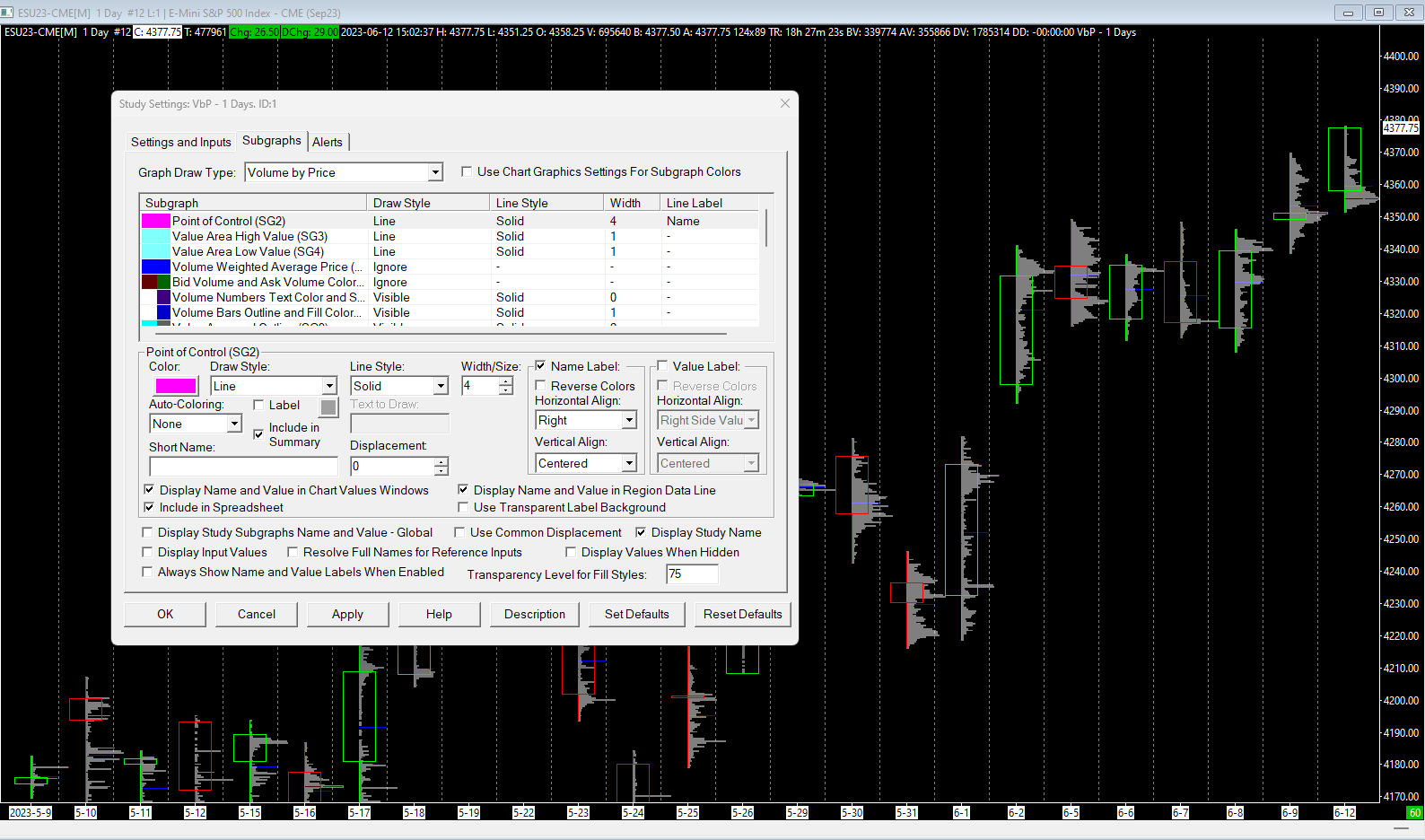Click the Short Name text field
Screen dimensions: 1425x840
pos(243,466)
